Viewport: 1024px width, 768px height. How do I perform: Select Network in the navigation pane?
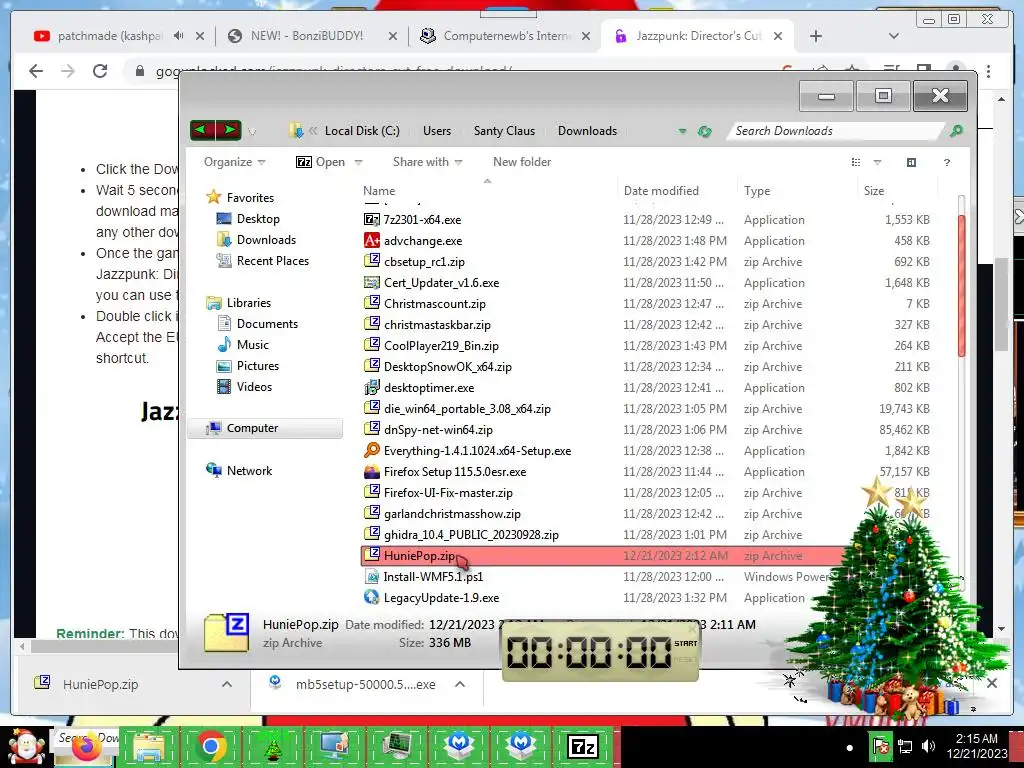coord(249,470)
